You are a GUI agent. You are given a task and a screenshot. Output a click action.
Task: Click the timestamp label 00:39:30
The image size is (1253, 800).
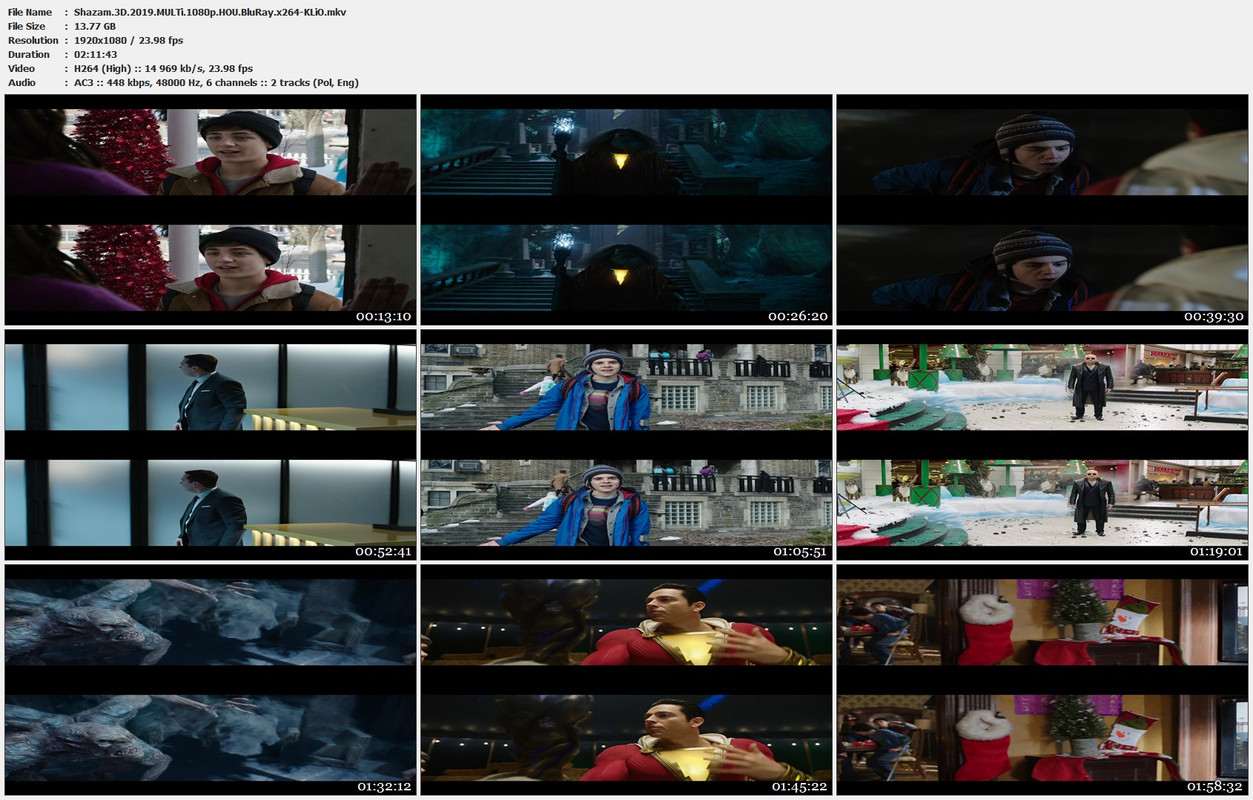click(1215, 316)
